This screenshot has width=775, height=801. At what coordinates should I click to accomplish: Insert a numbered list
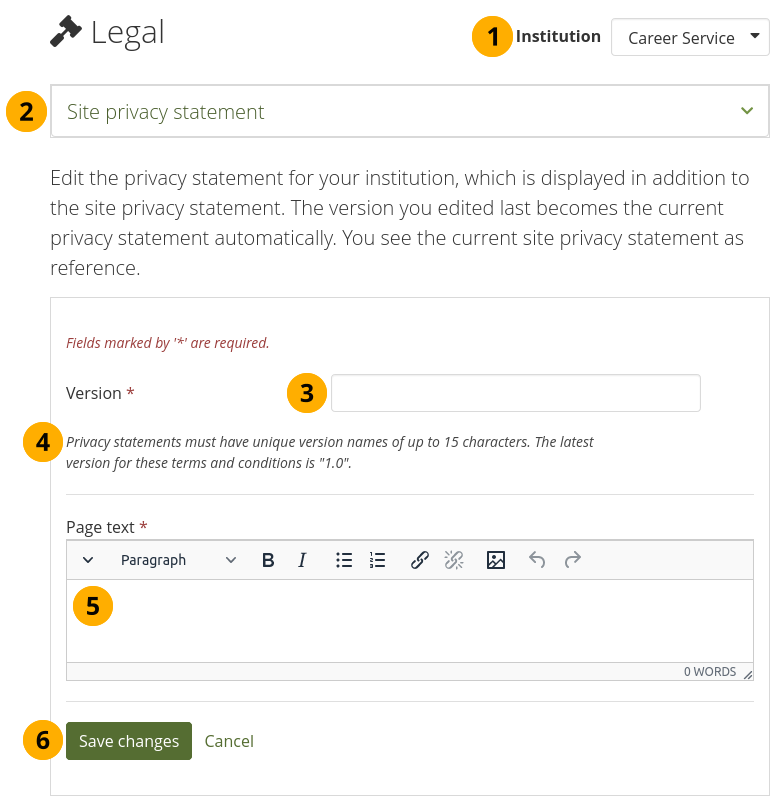pos(377,560)
